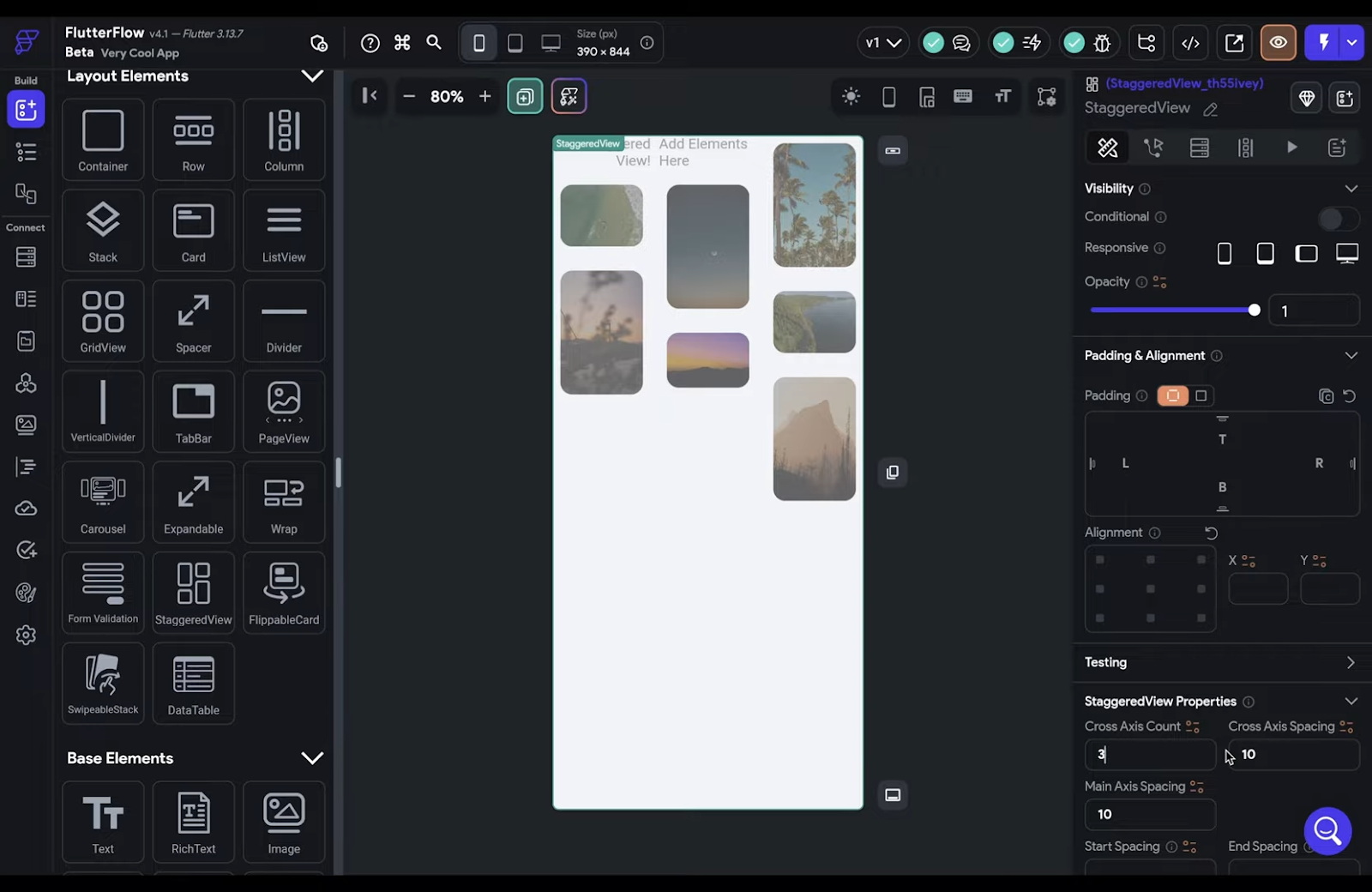This screenshot has height=892, width=1372.
Task: Open keyboard shortcuts with the command icon
Action: click(x=401, y=42)
